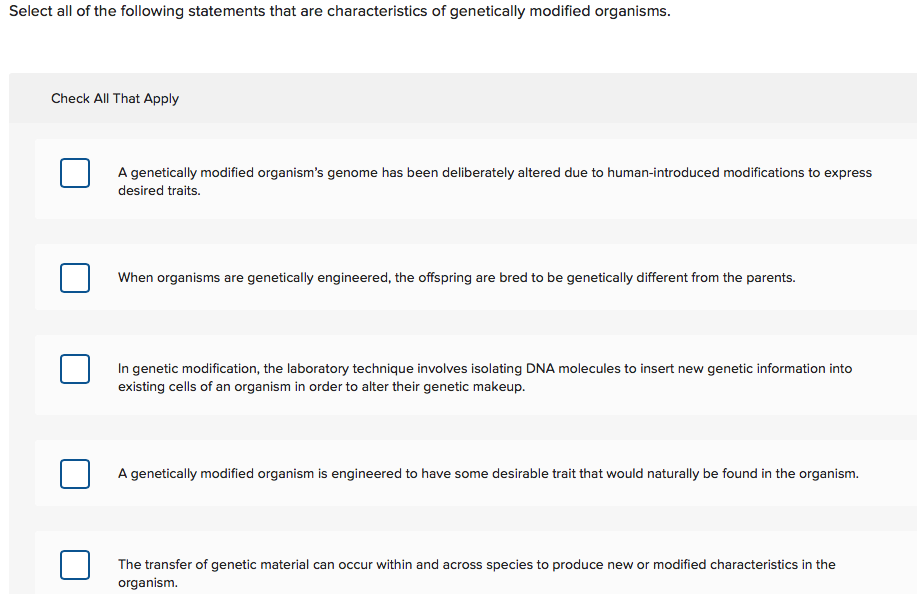Screen dimensions: 917x606
Task: Check the box about offspring being genetically different
Action: (74, 277)
